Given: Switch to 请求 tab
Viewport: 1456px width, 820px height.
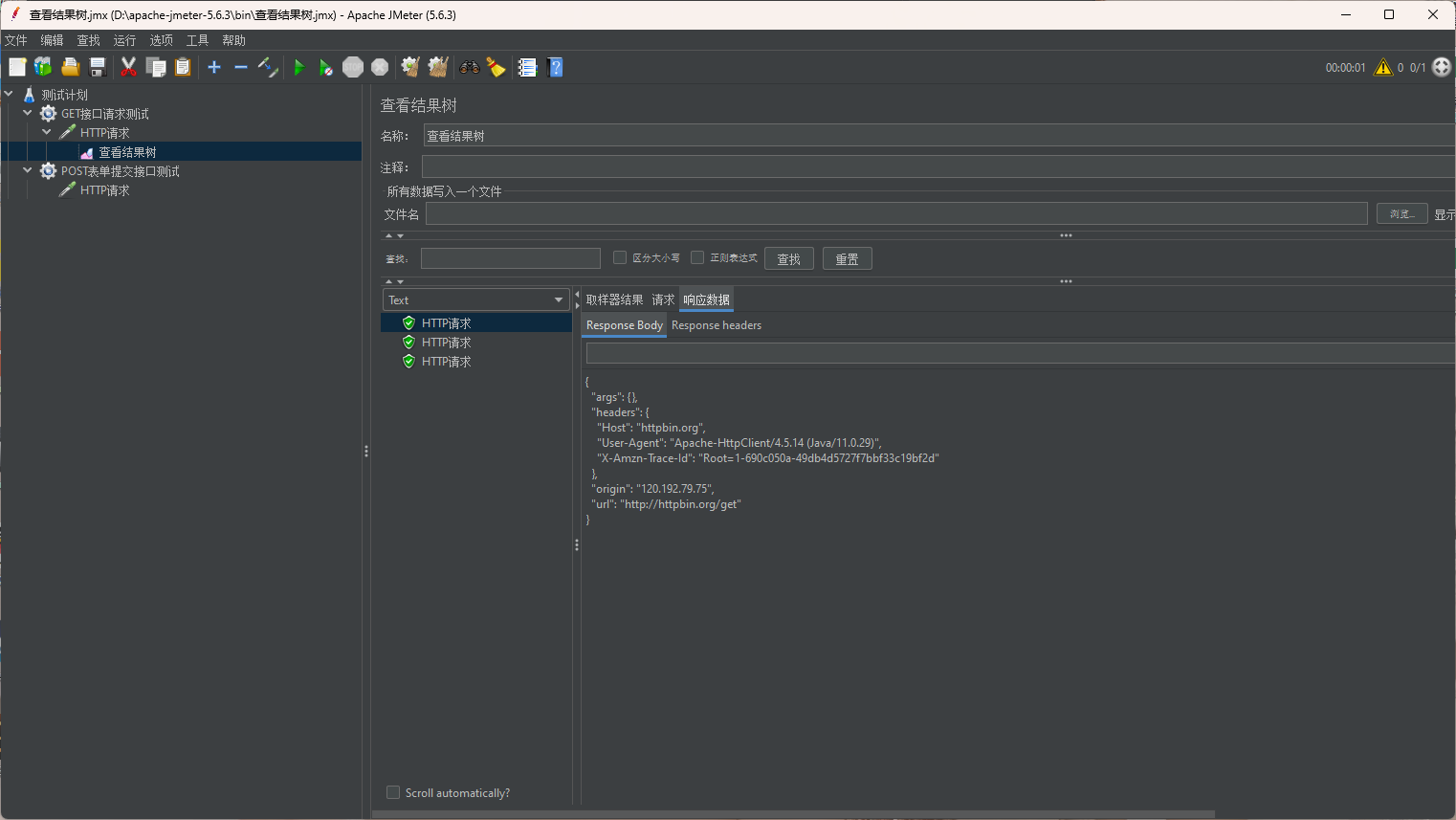Looking at the screenshot, I should [x=663, y=299].
